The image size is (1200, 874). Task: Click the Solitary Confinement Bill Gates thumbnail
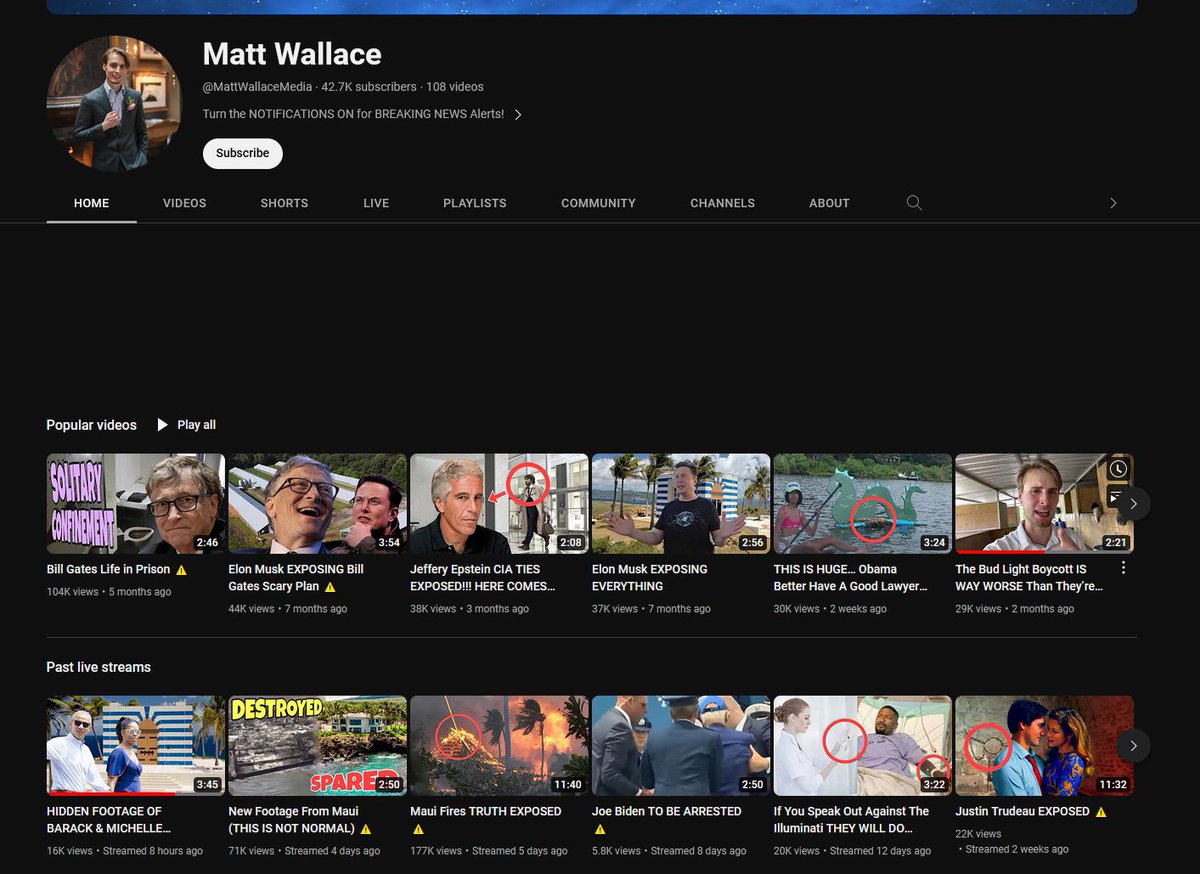point(136,504)
